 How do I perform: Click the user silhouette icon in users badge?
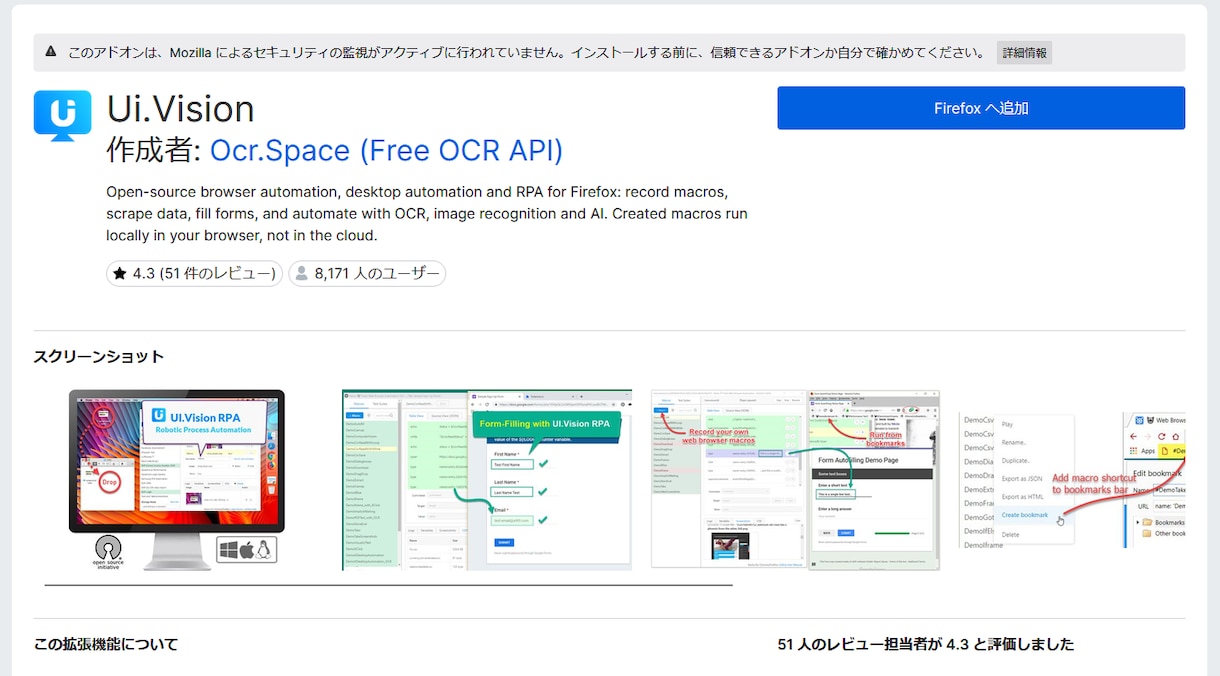click(302, 273)
